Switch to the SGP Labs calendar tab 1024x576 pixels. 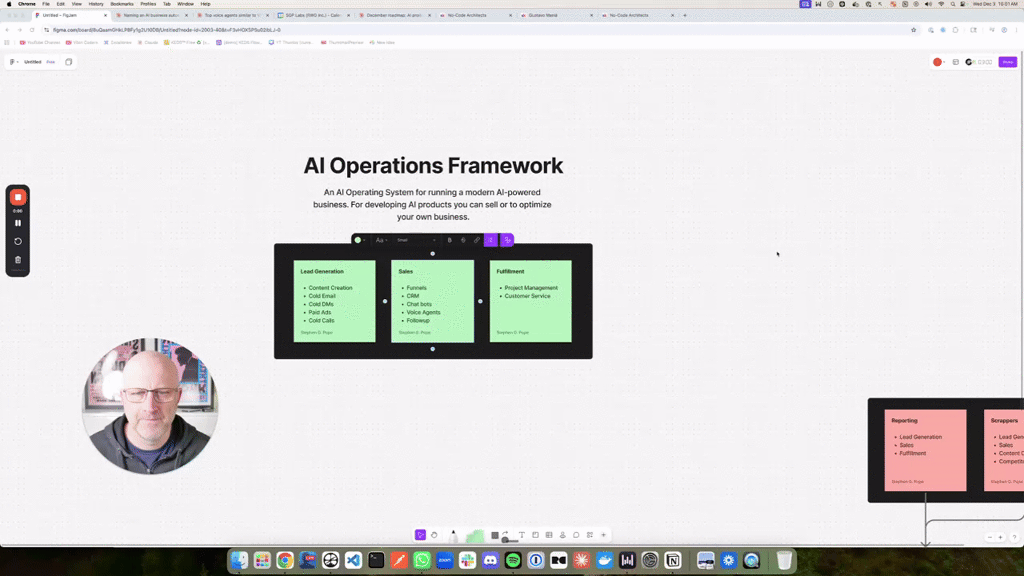(x=313, y=15)
